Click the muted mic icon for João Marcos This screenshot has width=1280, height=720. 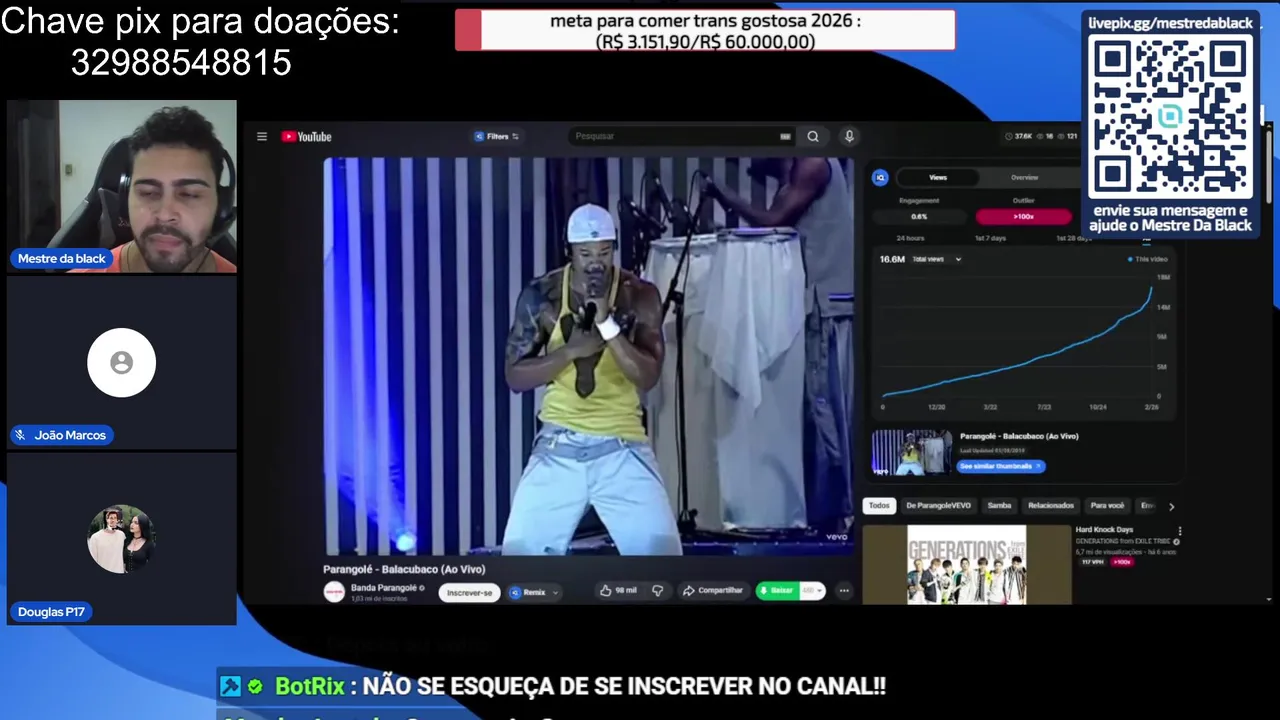tap(20, 435)
